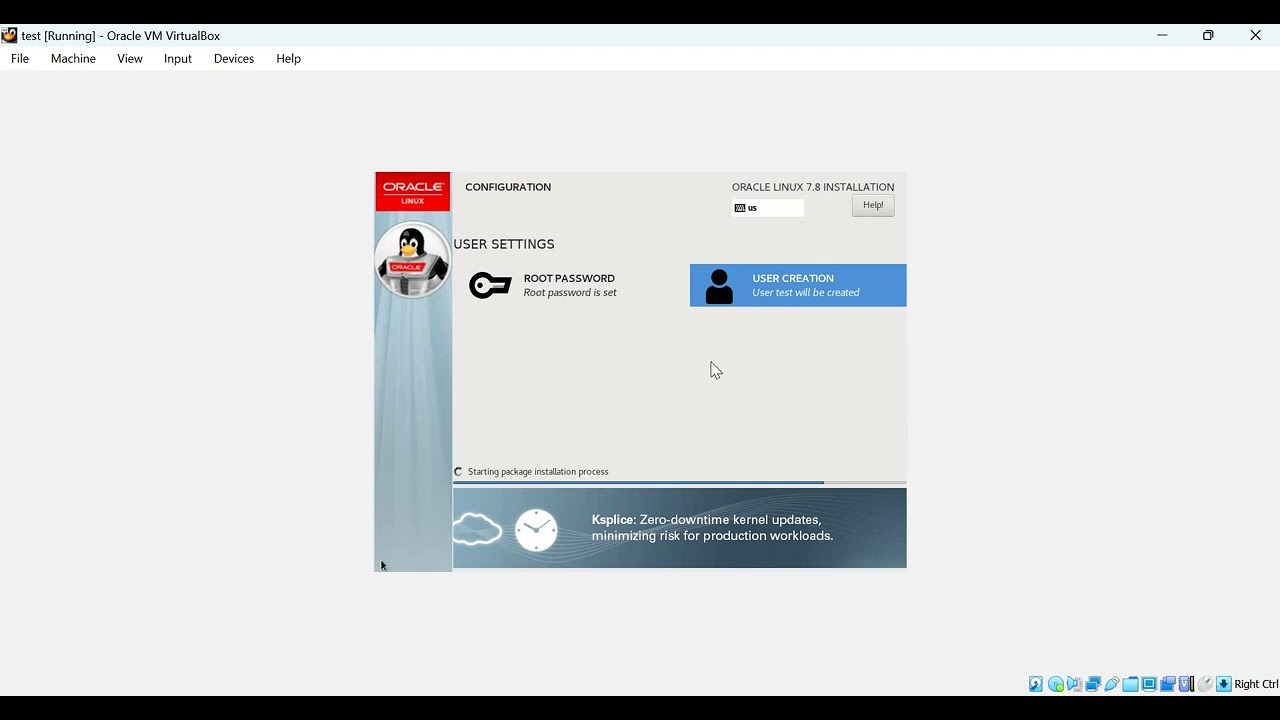Click the Help! button
This screenshot has height=720, width=1280.
873,205
